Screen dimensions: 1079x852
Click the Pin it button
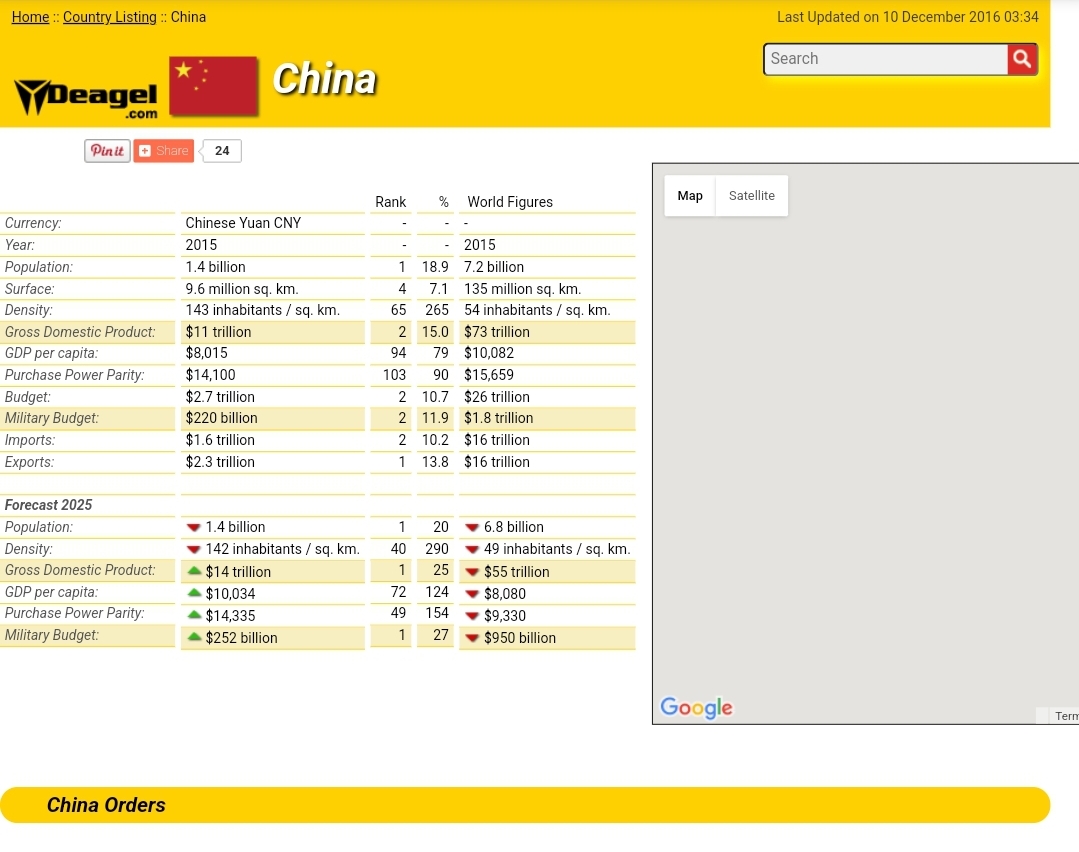coord(107,151)
